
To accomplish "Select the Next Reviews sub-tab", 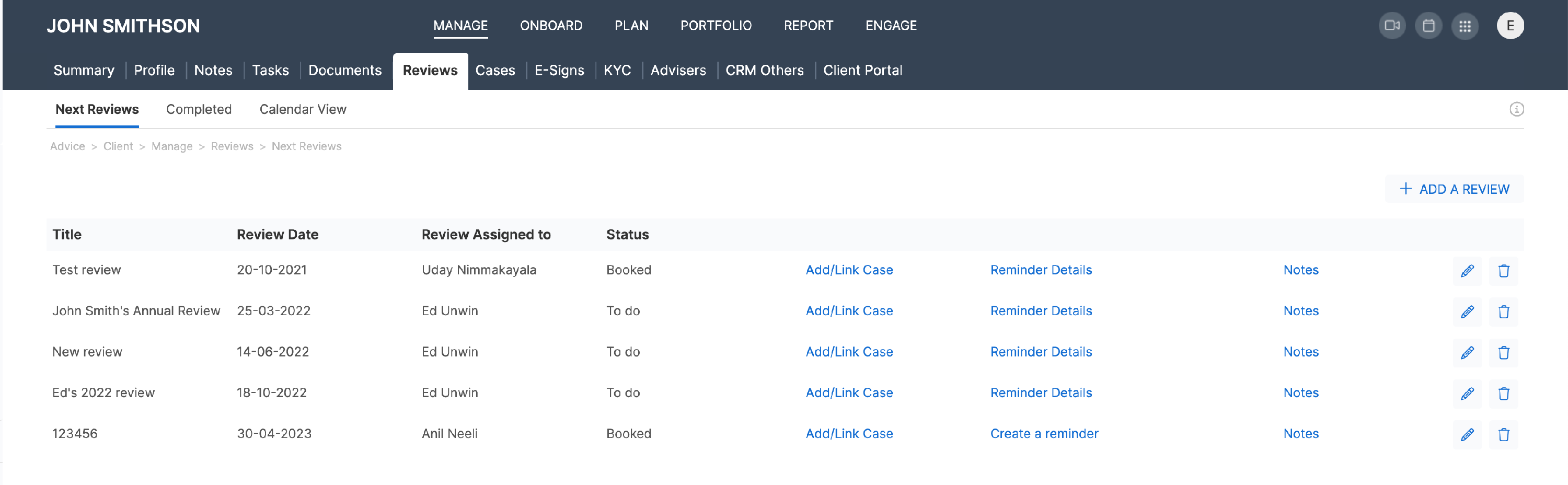I will click(x=97, y=110).
